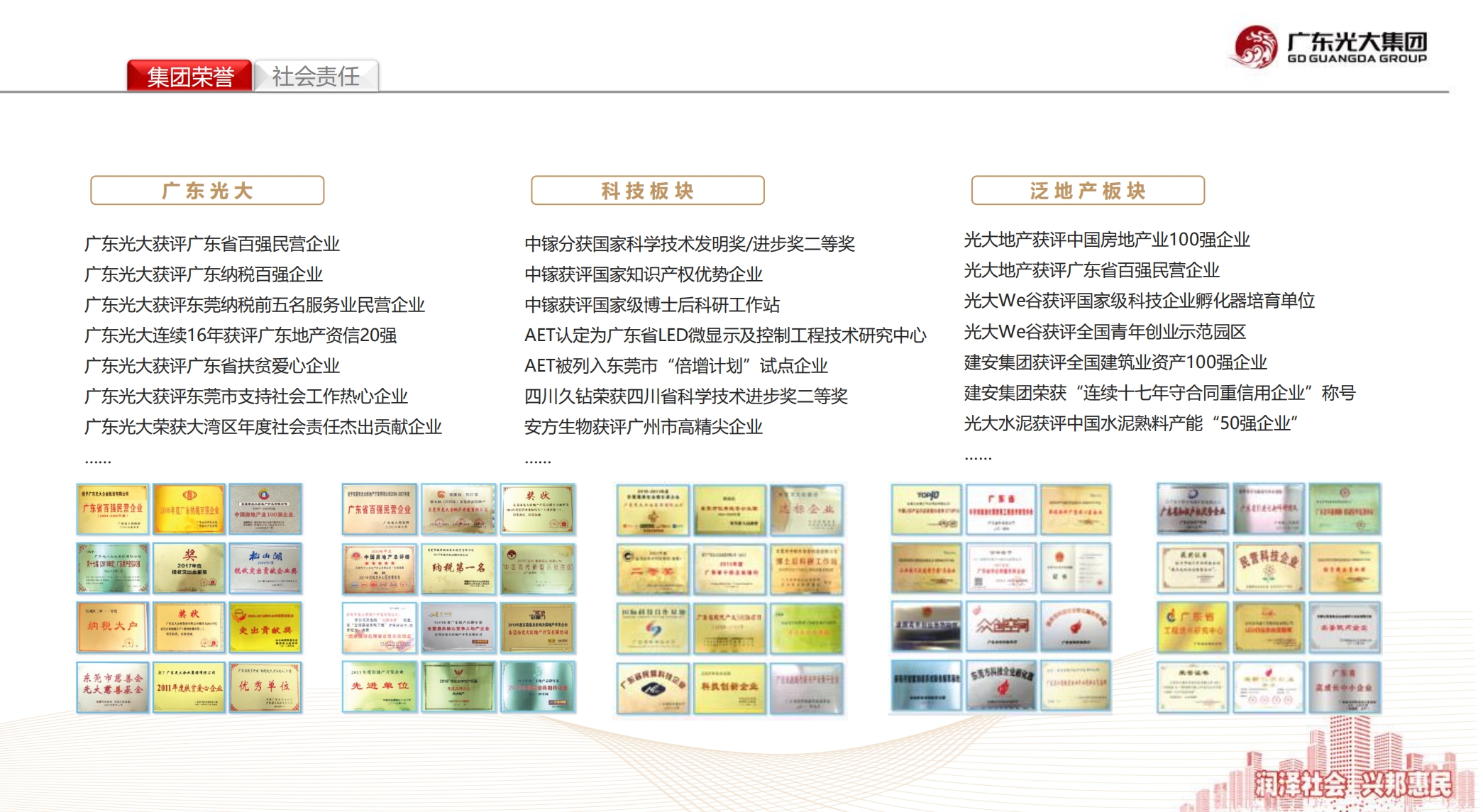Screen dimensions: 1483x812
Task: Open the 东莞市科技企业孵化器 plaque
Action: (x=1001, y=685)
